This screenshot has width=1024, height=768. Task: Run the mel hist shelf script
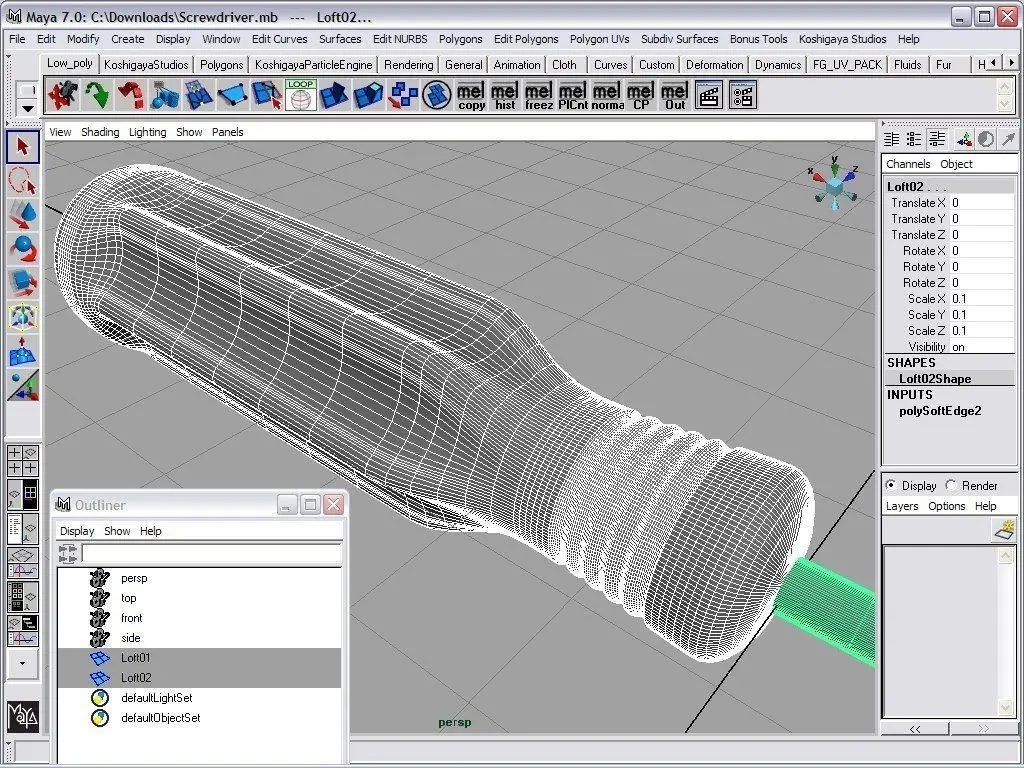point(505,95)
